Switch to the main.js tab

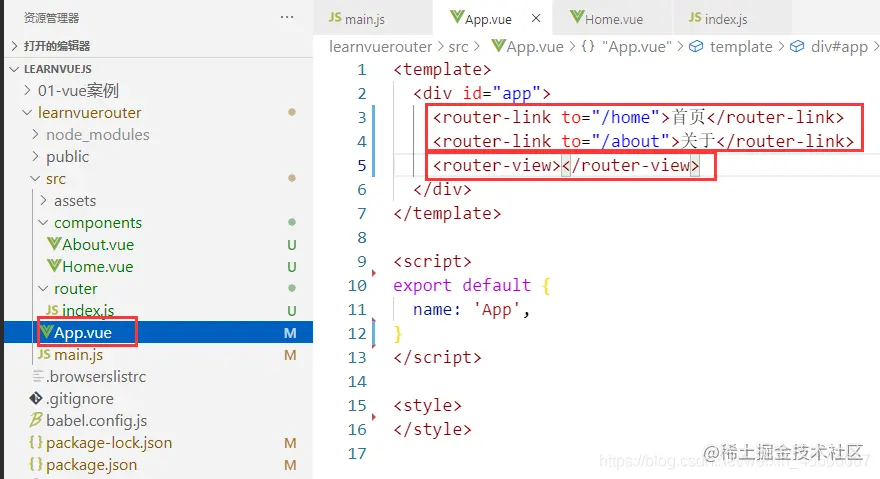coord(373,19)
